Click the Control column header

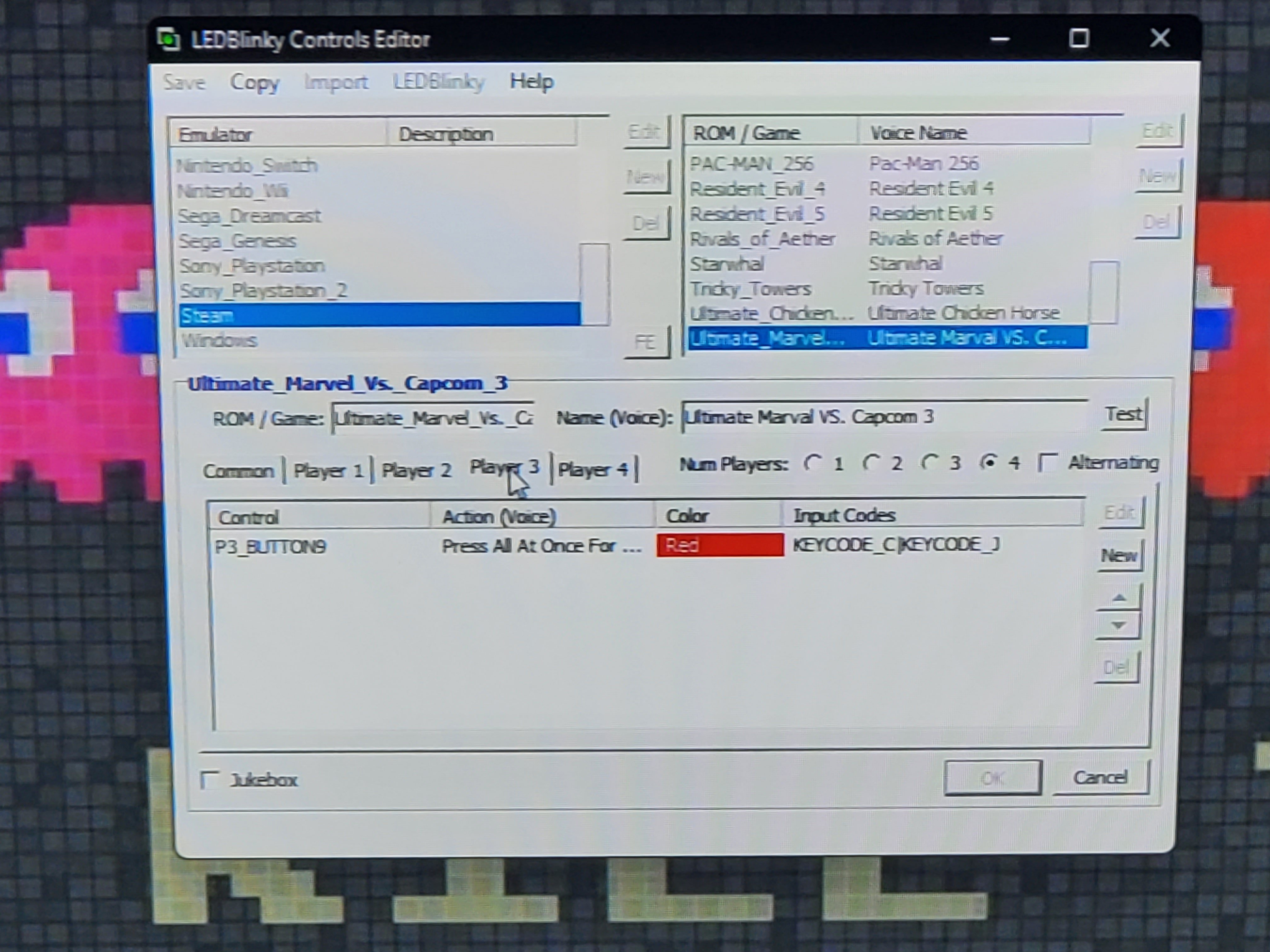319,518
